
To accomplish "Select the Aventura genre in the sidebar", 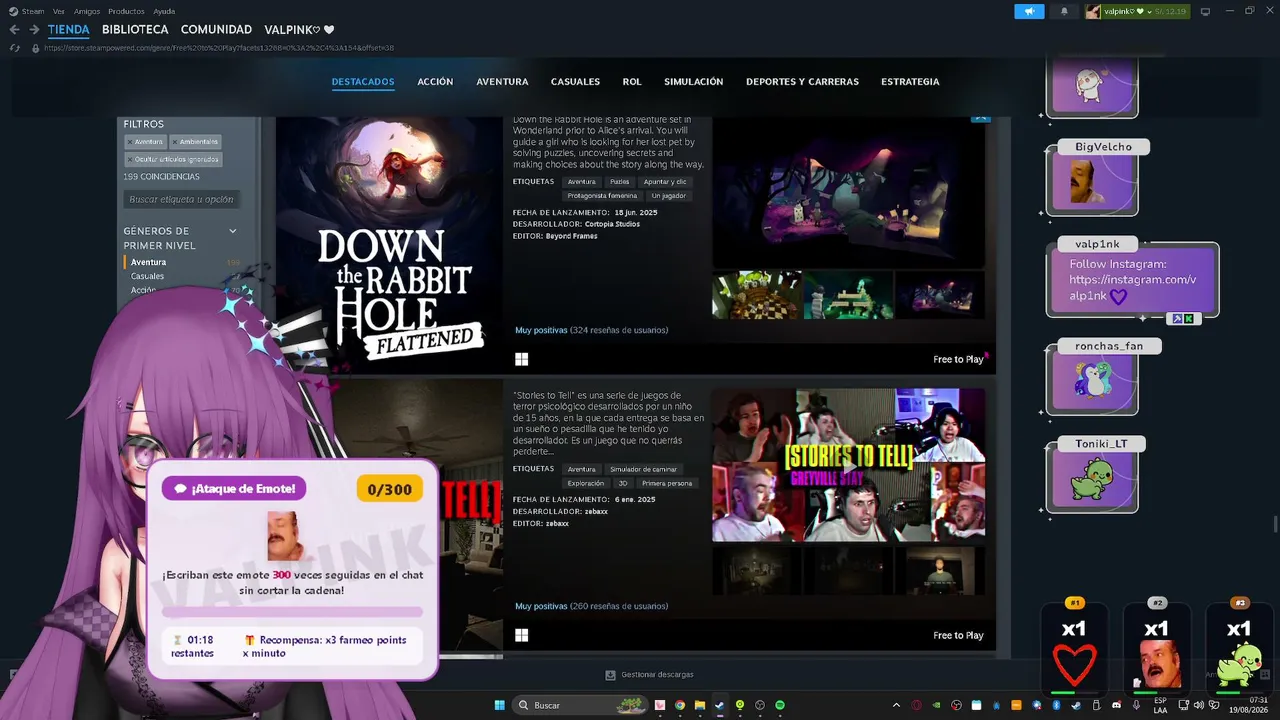I will pyautogui.click(x=149, y=262).
